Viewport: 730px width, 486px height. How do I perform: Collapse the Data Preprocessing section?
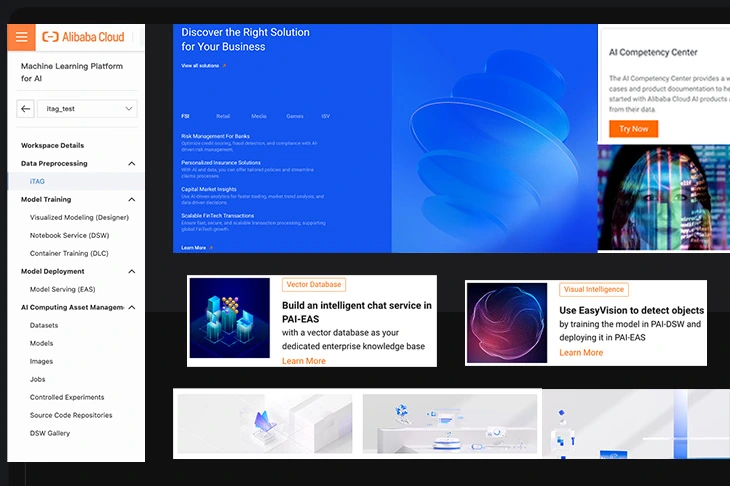tap(131, 163)
